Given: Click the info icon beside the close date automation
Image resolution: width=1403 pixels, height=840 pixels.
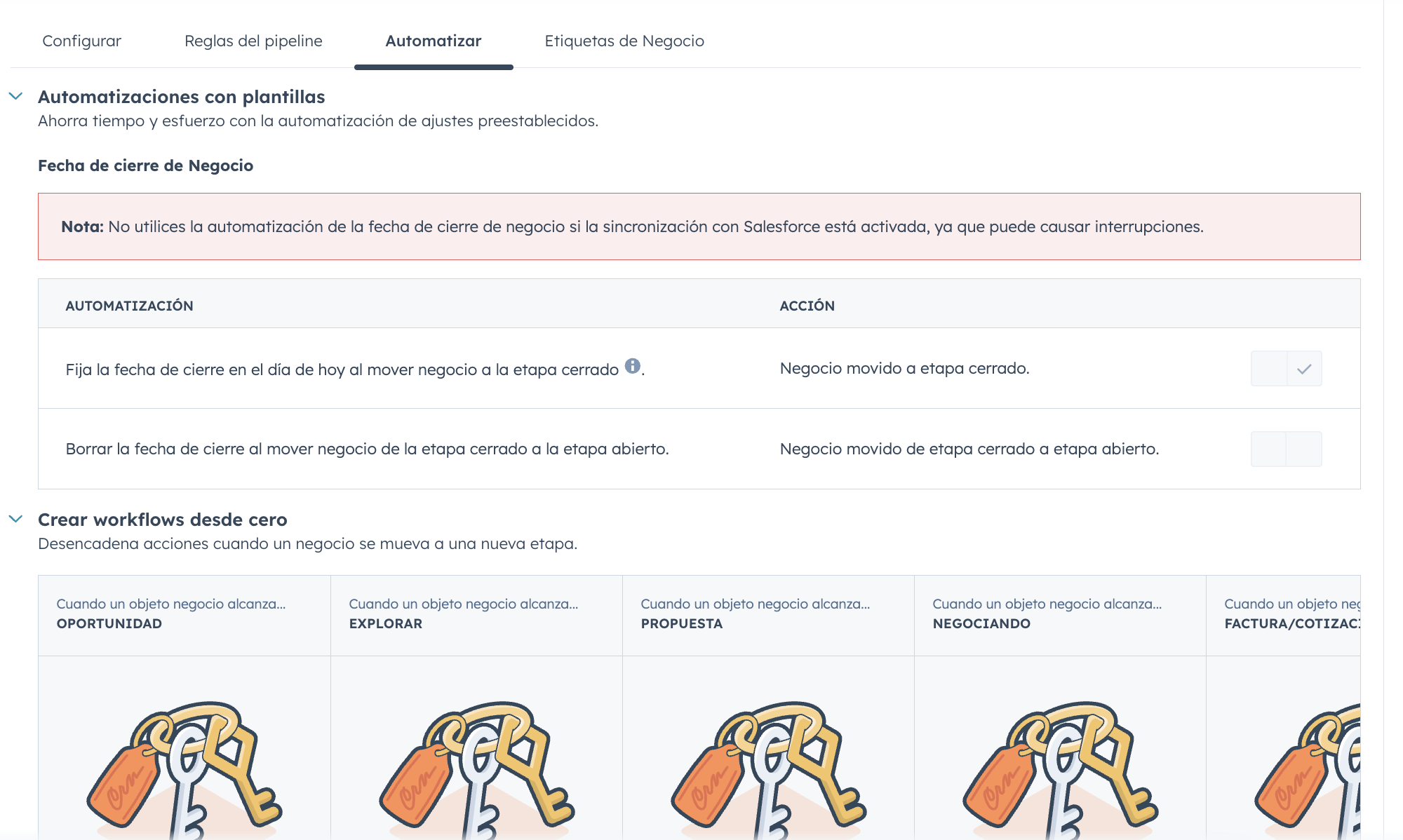Looking at the screenshot, I should click(632, 366).
